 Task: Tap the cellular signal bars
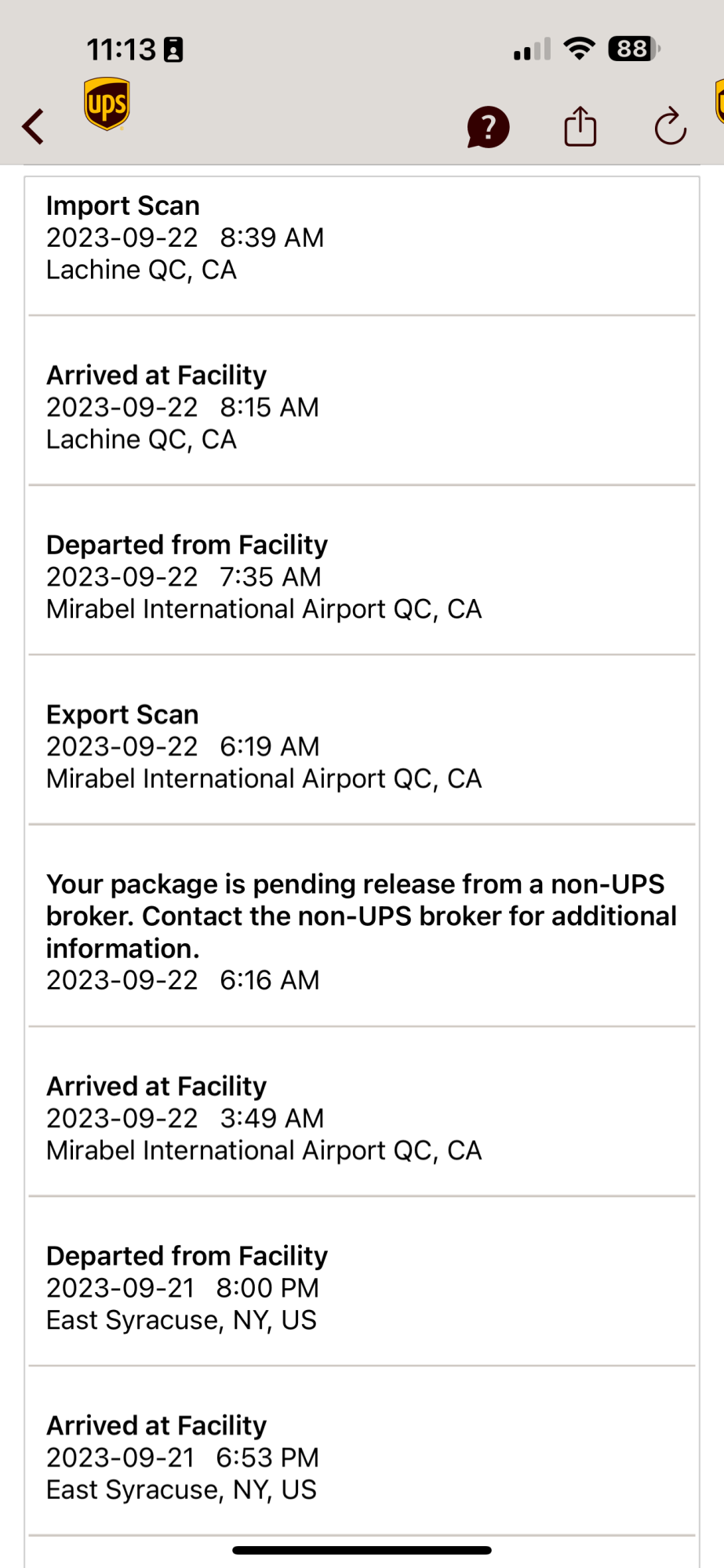532,50
